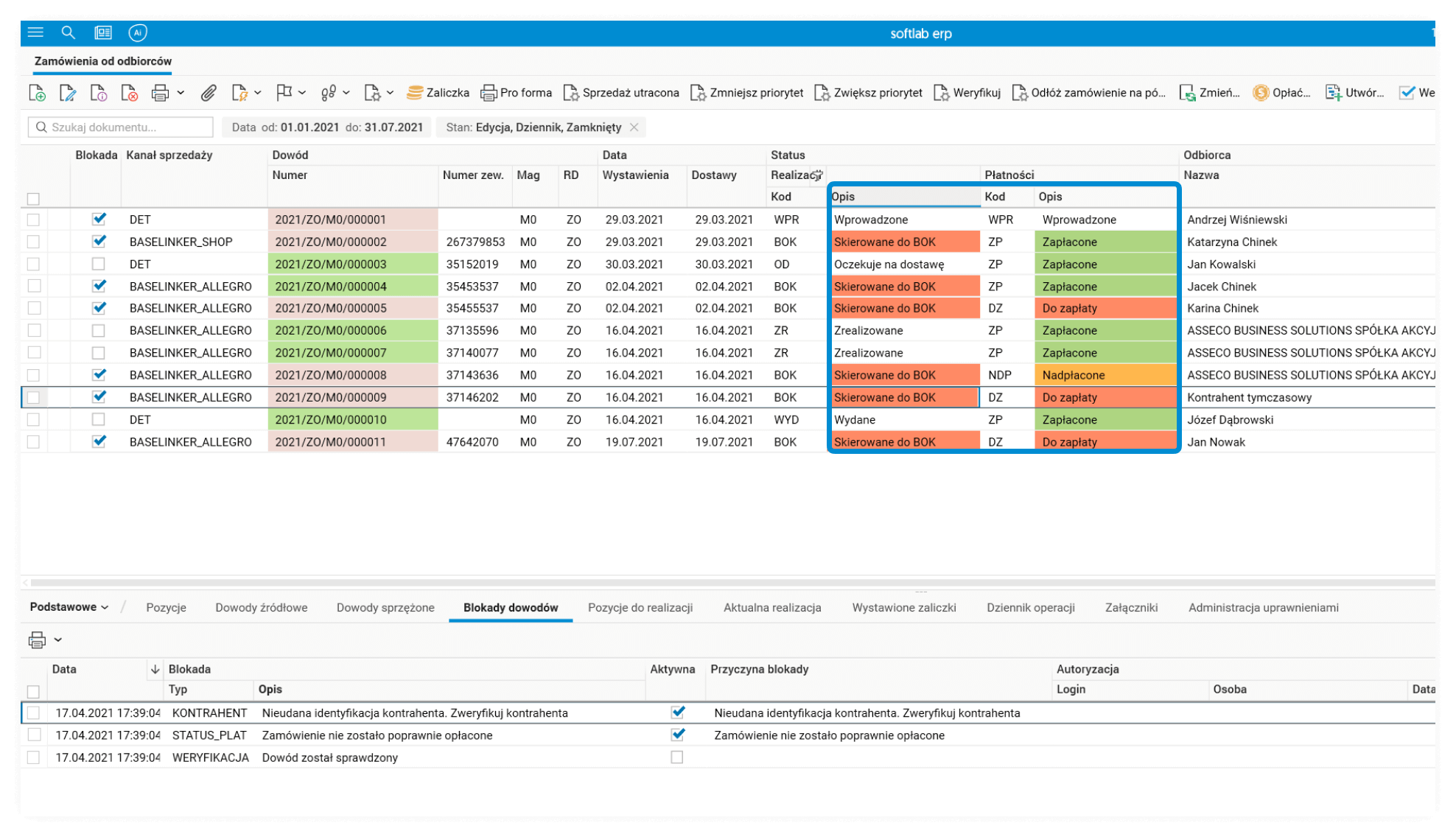Click the new document icon
This screenshot has height=837, width=1456.
[x=37, y=93]
